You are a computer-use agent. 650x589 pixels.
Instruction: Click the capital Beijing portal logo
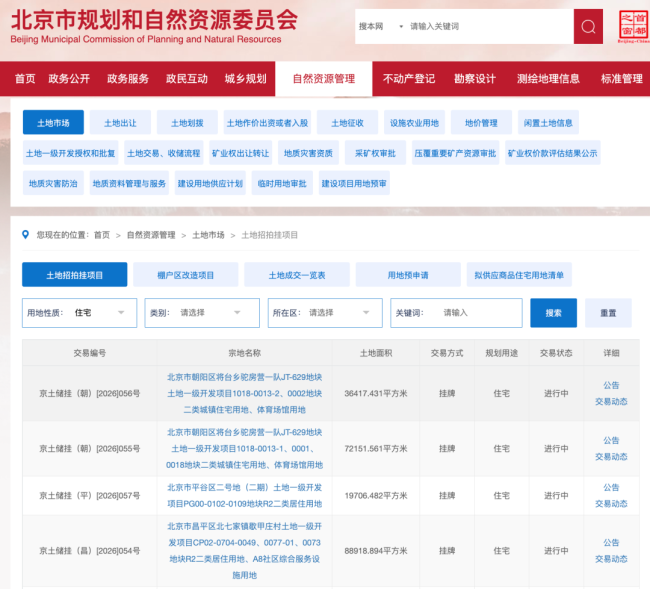pyautogui.click(x=633, y=27)
